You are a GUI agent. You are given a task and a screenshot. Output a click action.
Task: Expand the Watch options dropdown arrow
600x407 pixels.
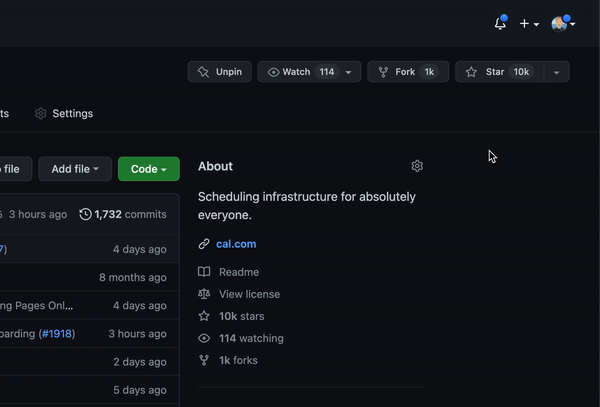click(349, 72)
